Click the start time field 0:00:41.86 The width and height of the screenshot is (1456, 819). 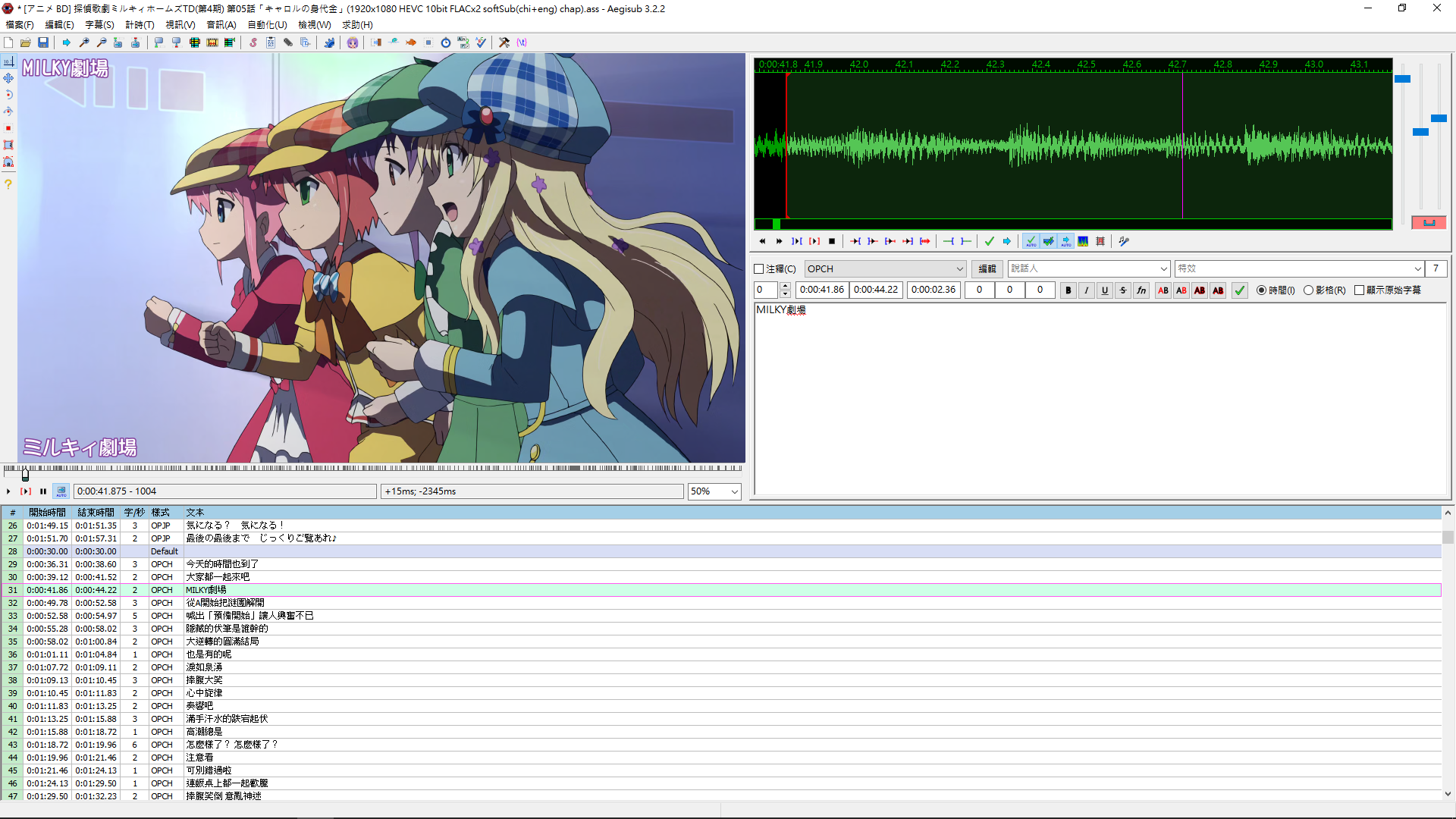[x=822, y=290]
